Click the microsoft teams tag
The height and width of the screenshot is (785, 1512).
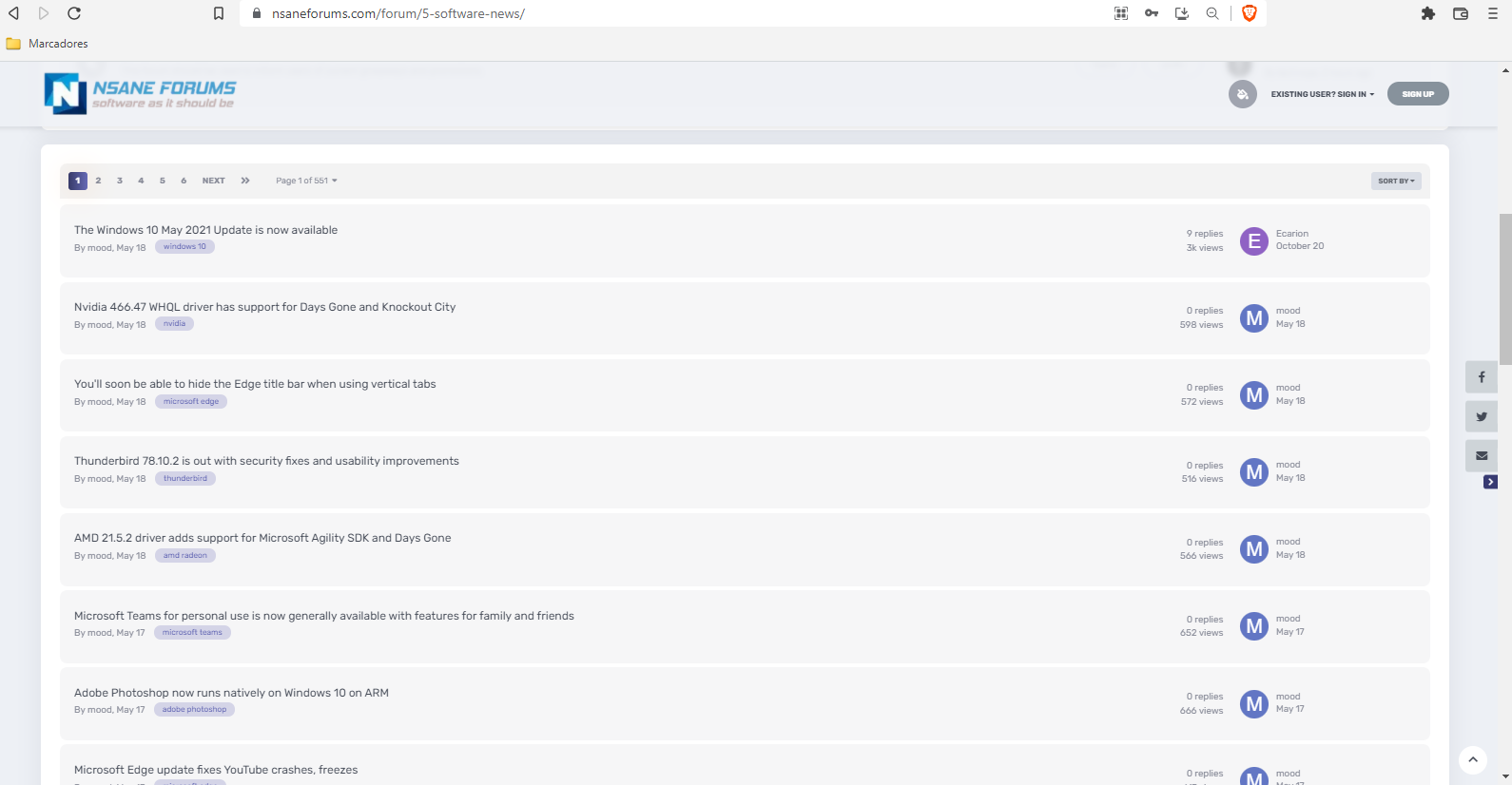coord(192,633)
